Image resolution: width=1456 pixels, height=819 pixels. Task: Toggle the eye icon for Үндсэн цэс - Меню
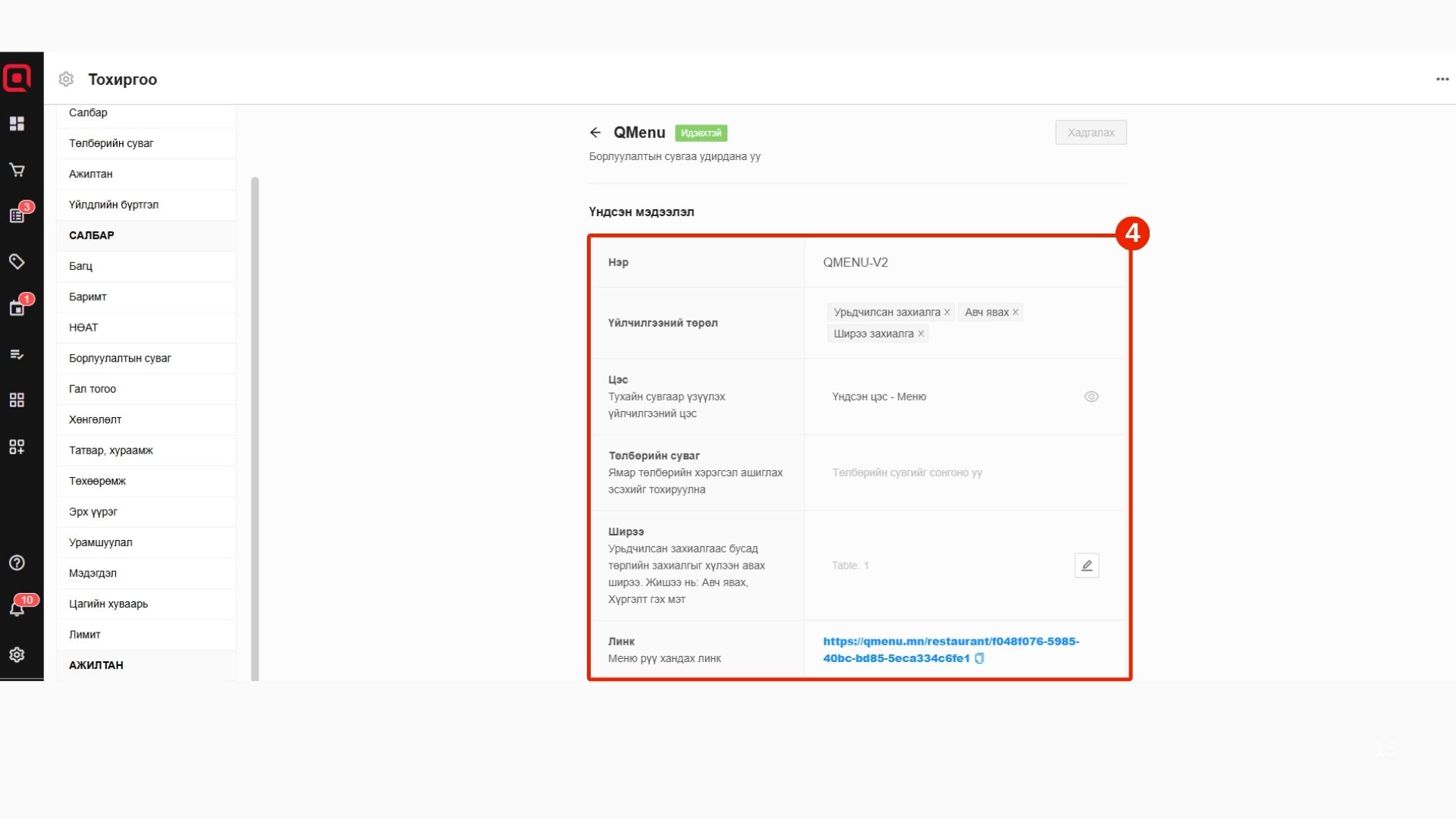[x=1090, y=397]
